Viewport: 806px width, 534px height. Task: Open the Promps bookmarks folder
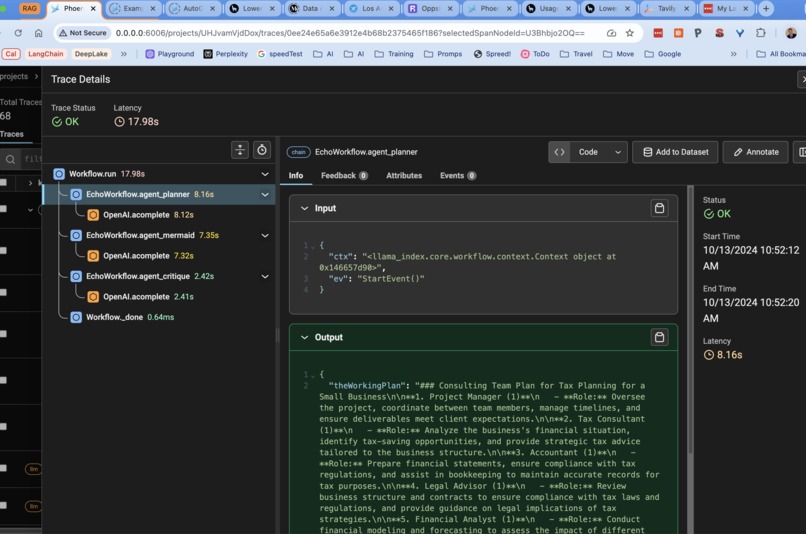[443, 54]
